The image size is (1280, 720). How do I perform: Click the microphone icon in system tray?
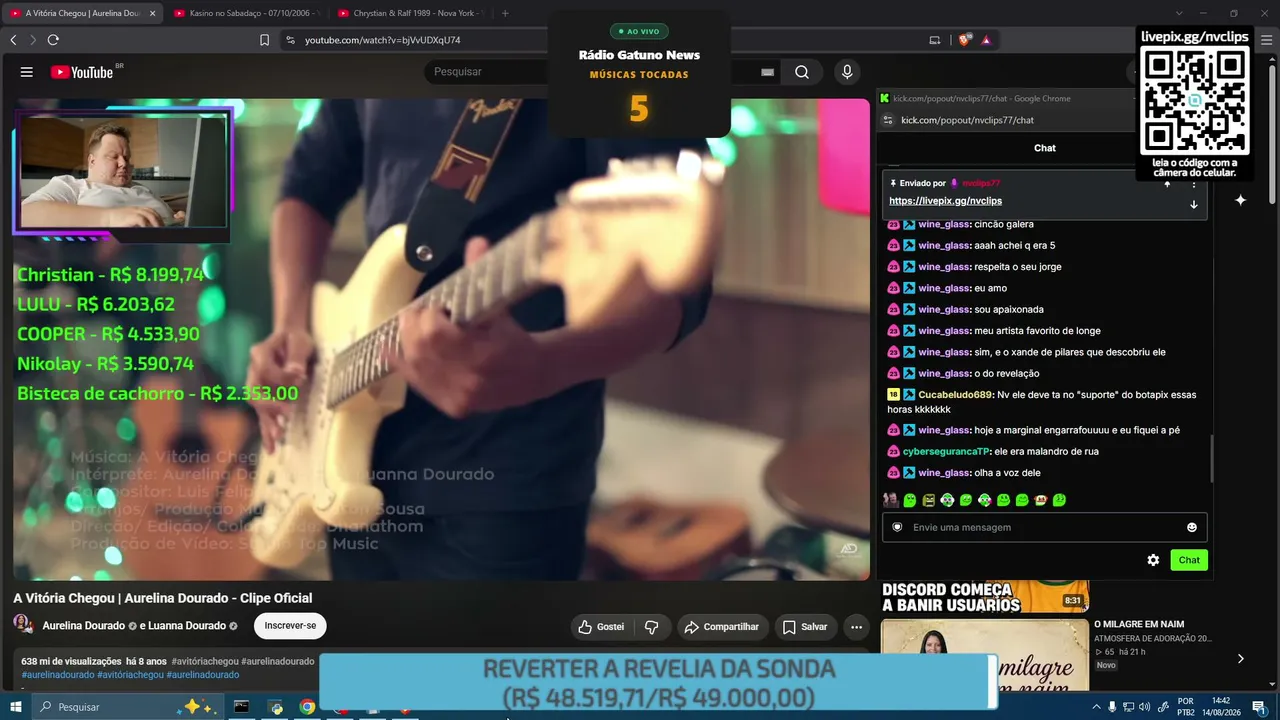1111,707
